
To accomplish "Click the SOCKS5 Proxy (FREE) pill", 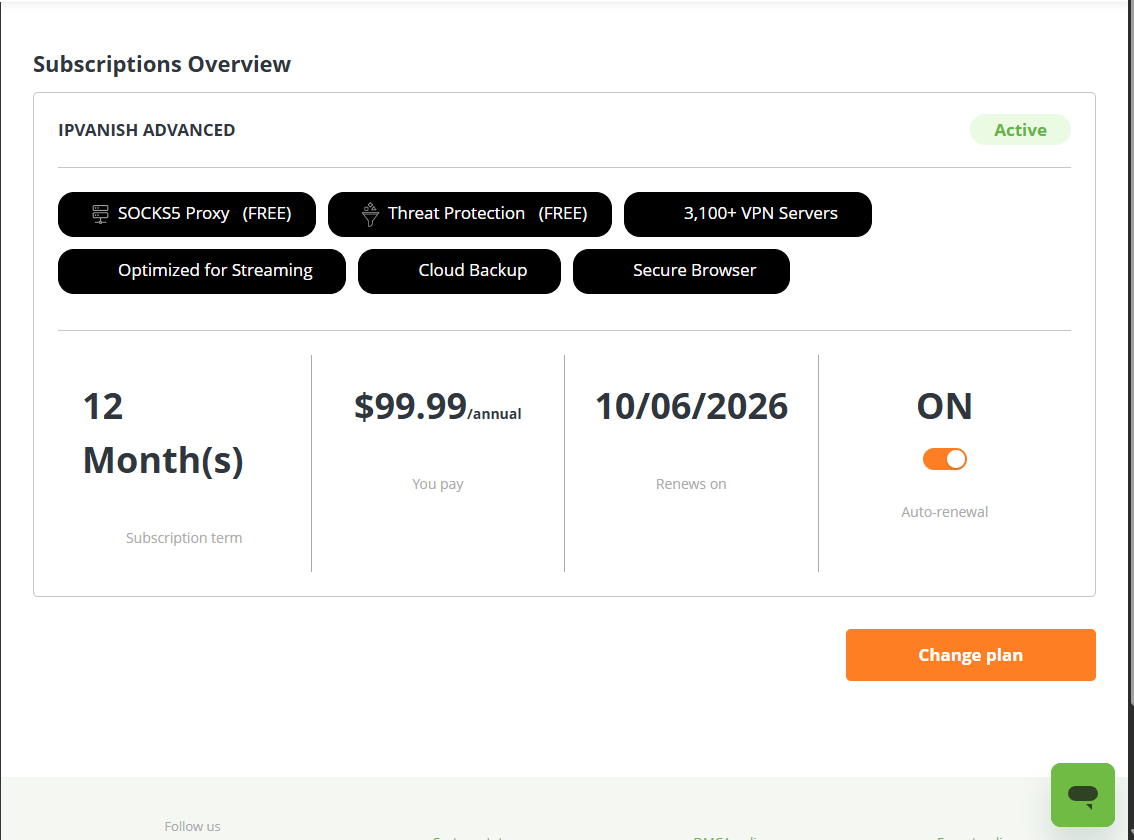I will point(187,214).
